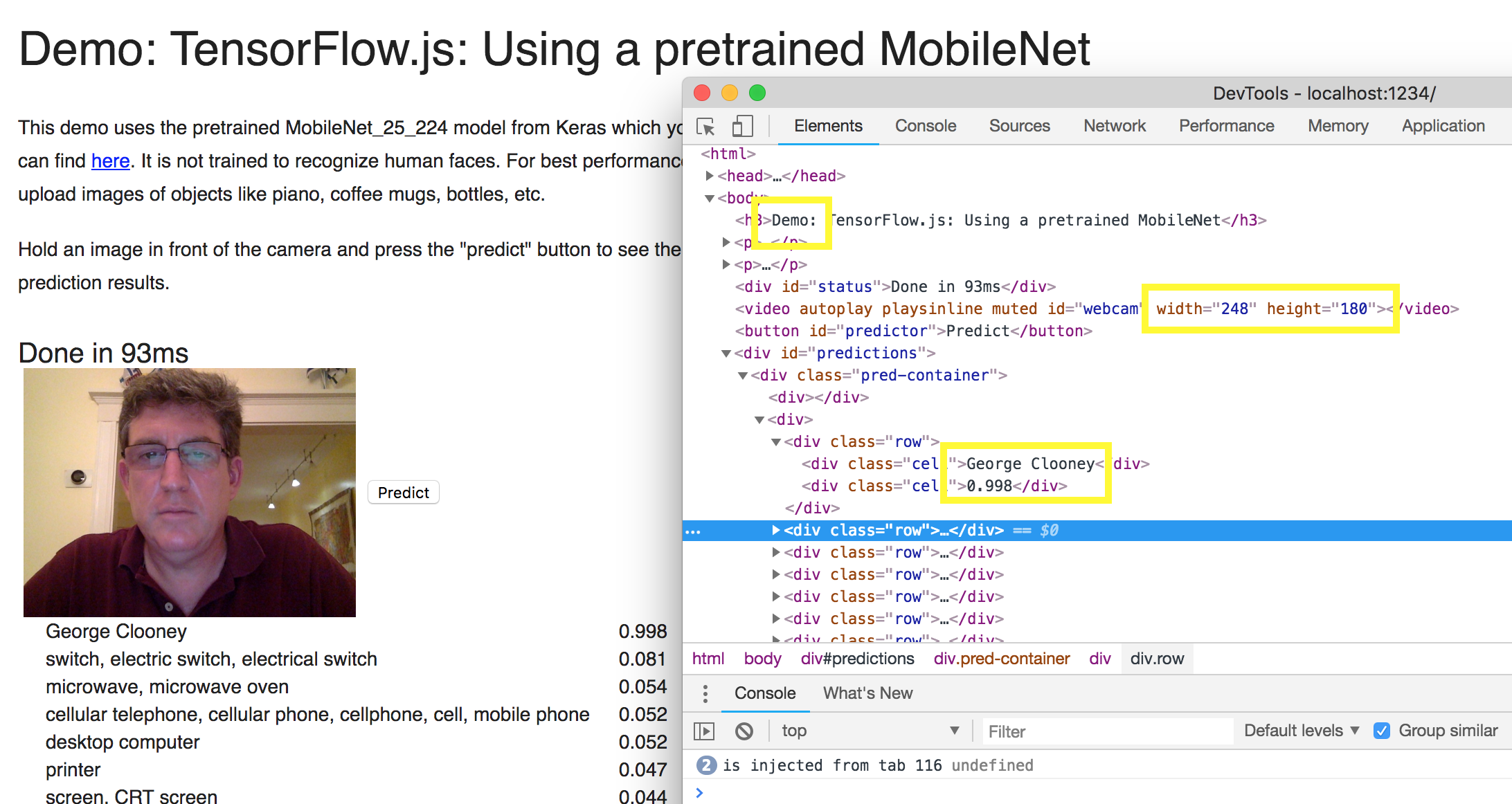Click the blue message count badge 2
The width and height of the screenshot is (1512, 804).
[706, 765]
